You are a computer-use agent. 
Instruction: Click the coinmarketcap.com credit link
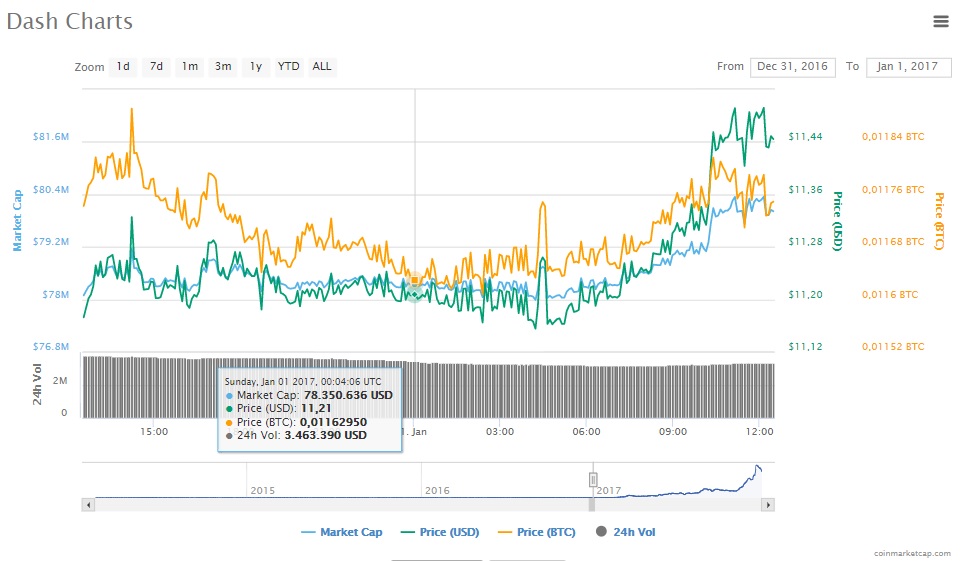[912, 553]
